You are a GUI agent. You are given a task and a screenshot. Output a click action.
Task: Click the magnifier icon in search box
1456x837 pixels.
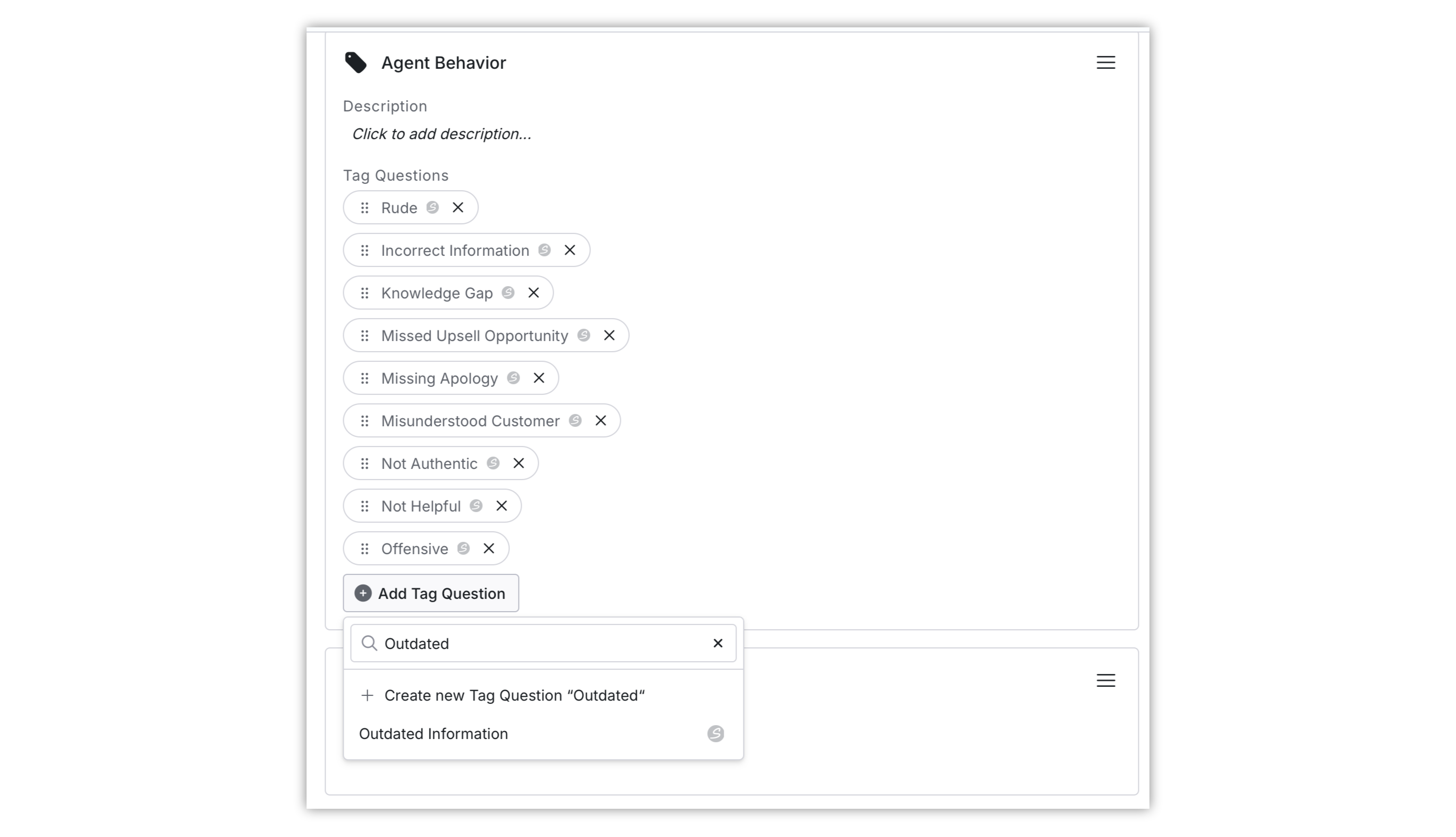(369, 643)
